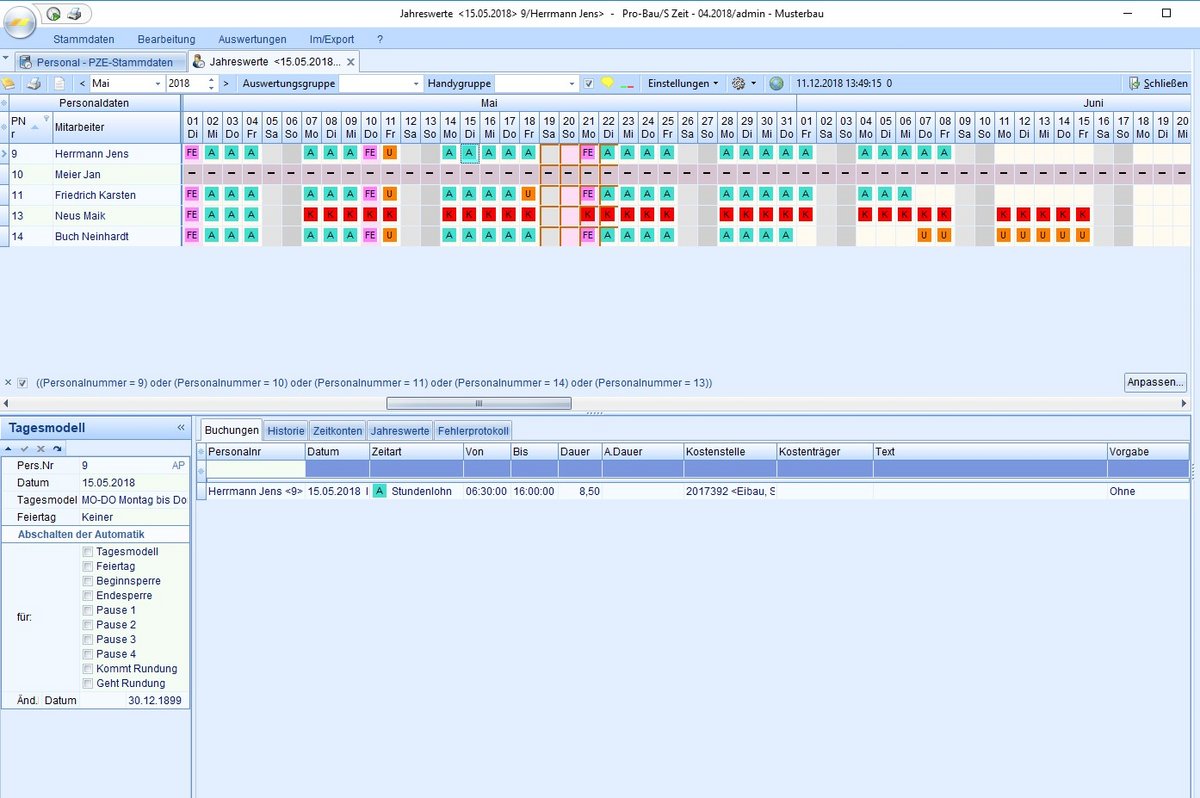Click the gear settings icon in toolbar
1200x798 pixels.
738,84
